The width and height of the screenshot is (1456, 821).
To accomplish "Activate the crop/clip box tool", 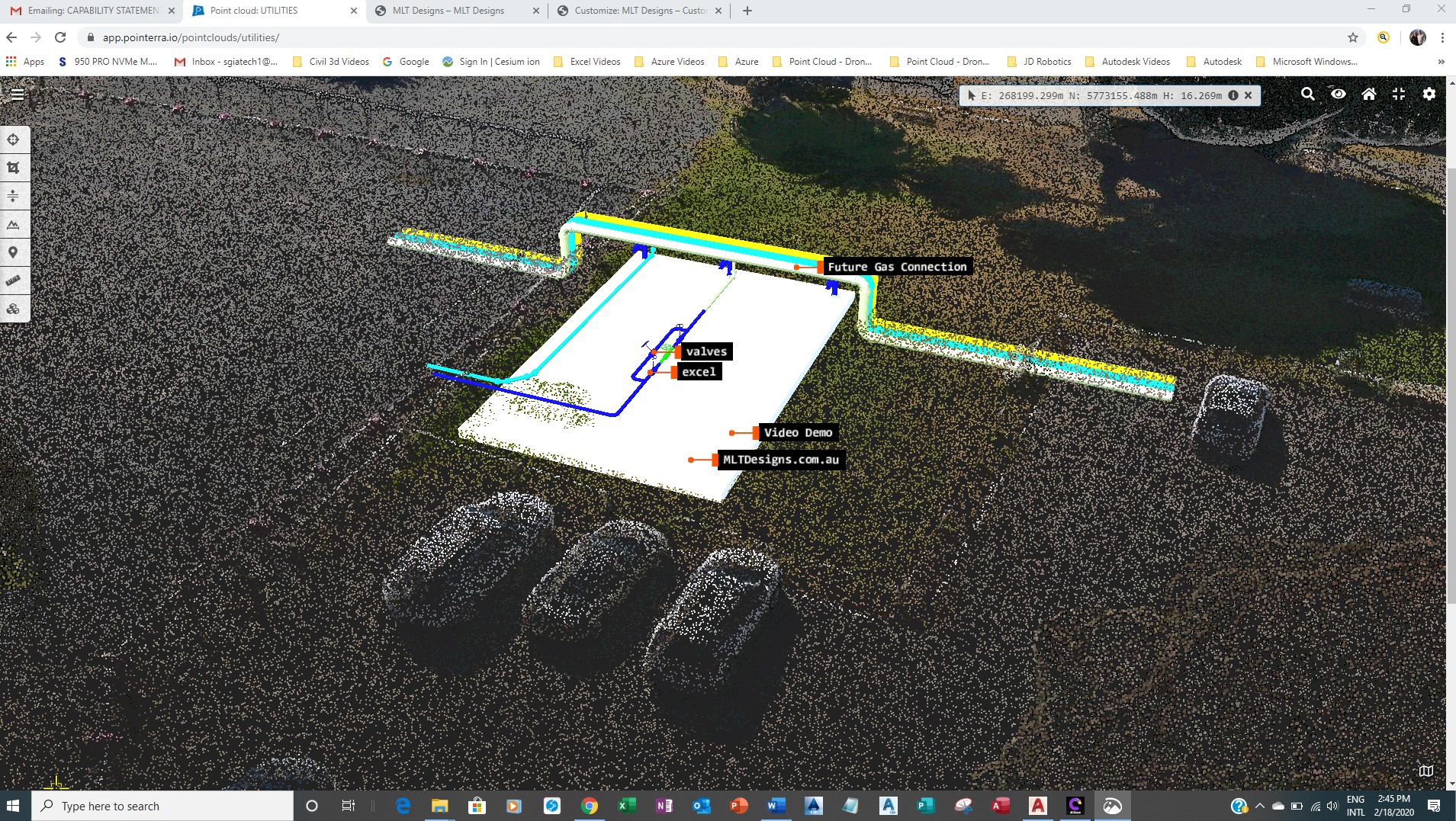I will (x=14, y=168).
